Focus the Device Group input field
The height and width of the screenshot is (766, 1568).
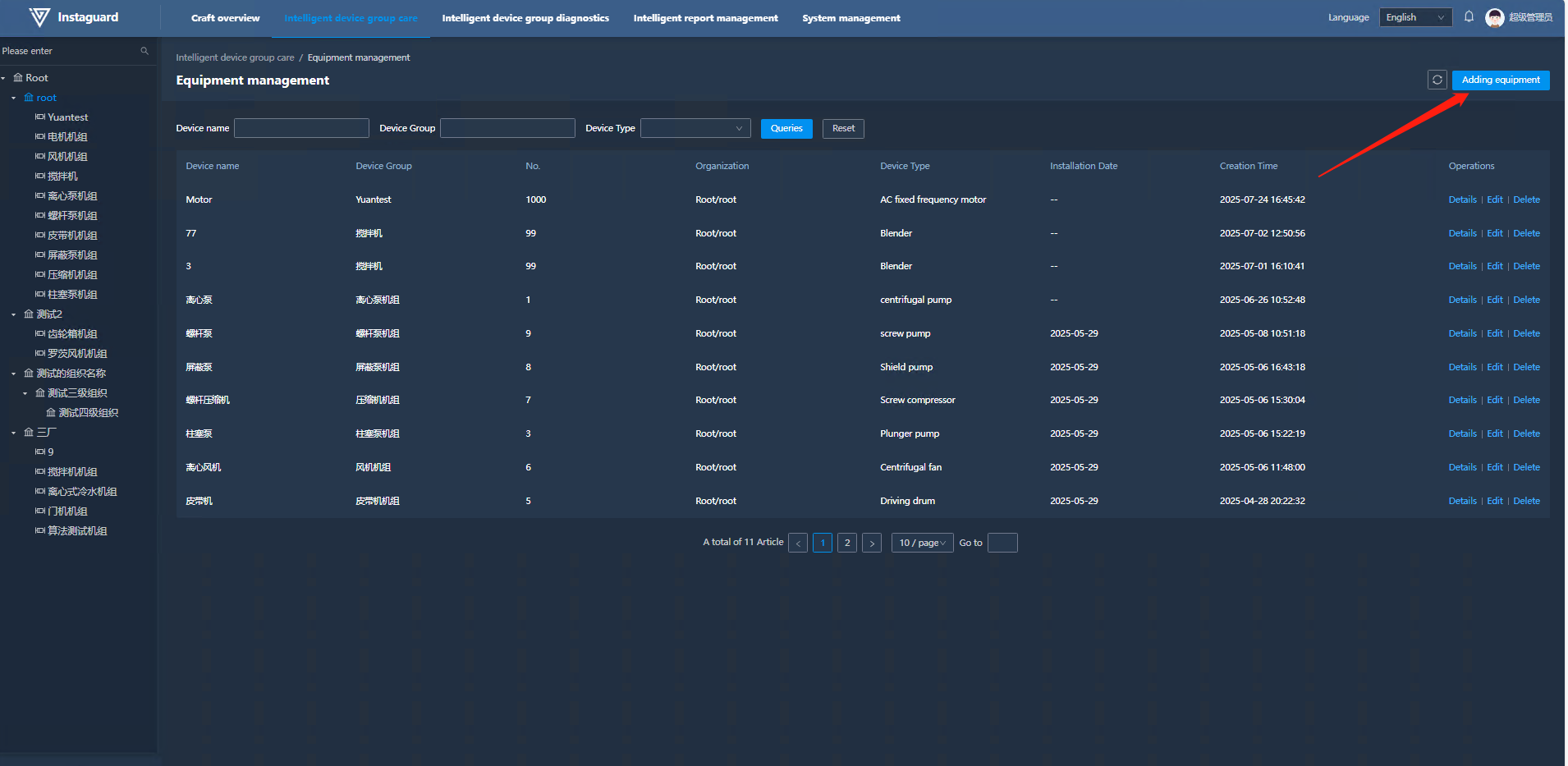point(507,128)
